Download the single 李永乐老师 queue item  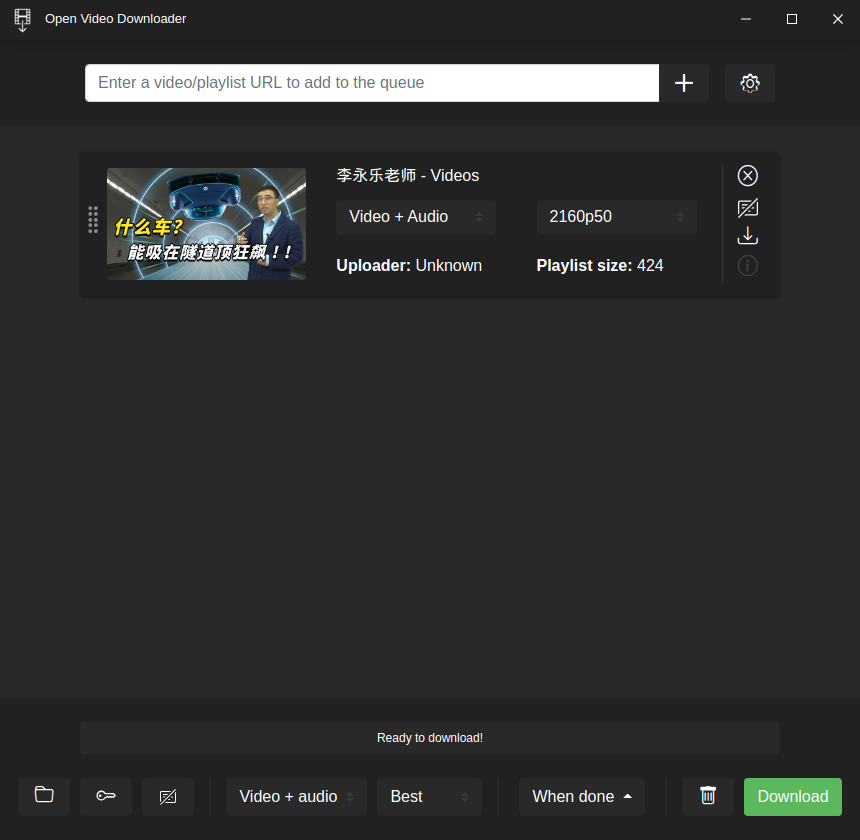tap(747, 236)
